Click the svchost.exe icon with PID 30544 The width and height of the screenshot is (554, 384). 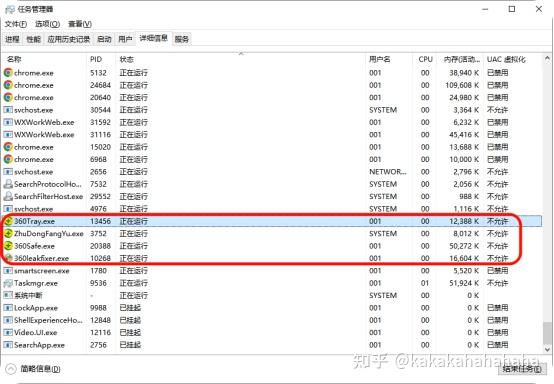[x=8, y=110]
